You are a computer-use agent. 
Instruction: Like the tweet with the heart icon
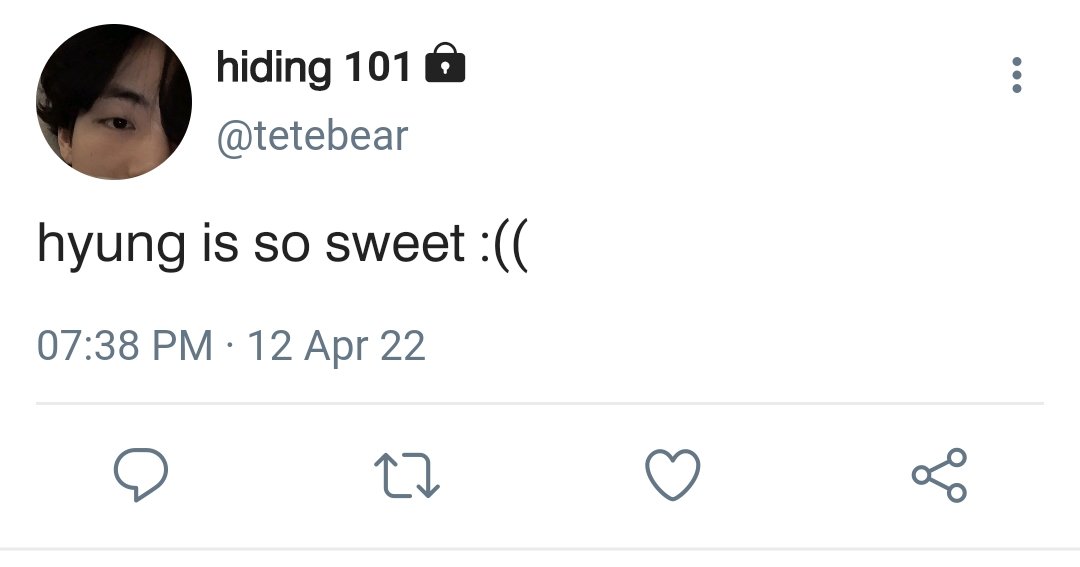pyautogui.click(x=672, y=475)
